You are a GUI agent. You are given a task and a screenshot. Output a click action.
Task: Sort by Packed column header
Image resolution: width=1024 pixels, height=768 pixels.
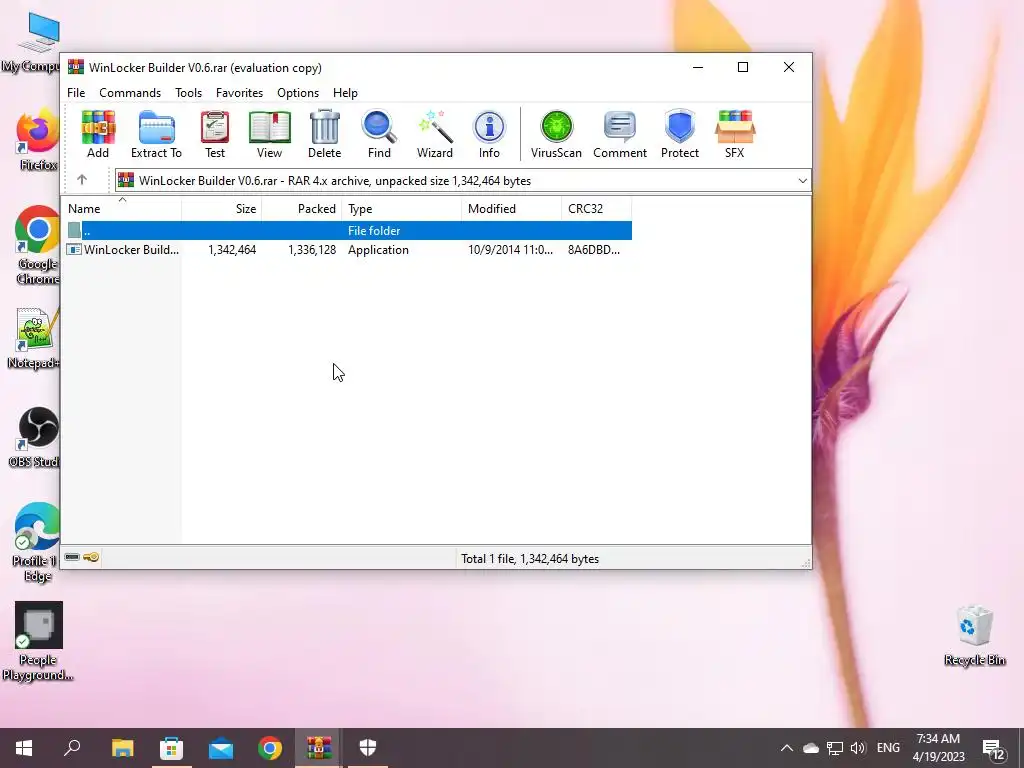pos(302,209)
